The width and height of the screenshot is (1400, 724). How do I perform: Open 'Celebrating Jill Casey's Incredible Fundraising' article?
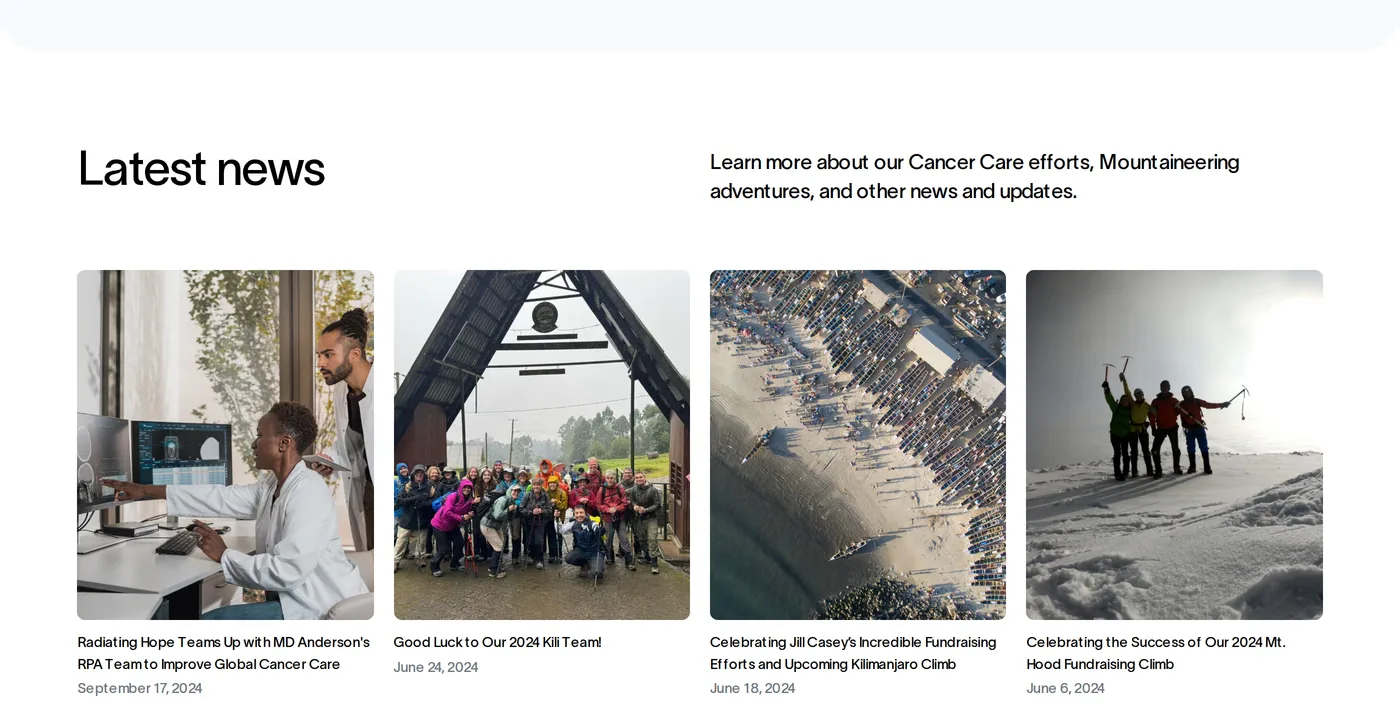pos(853,653)
